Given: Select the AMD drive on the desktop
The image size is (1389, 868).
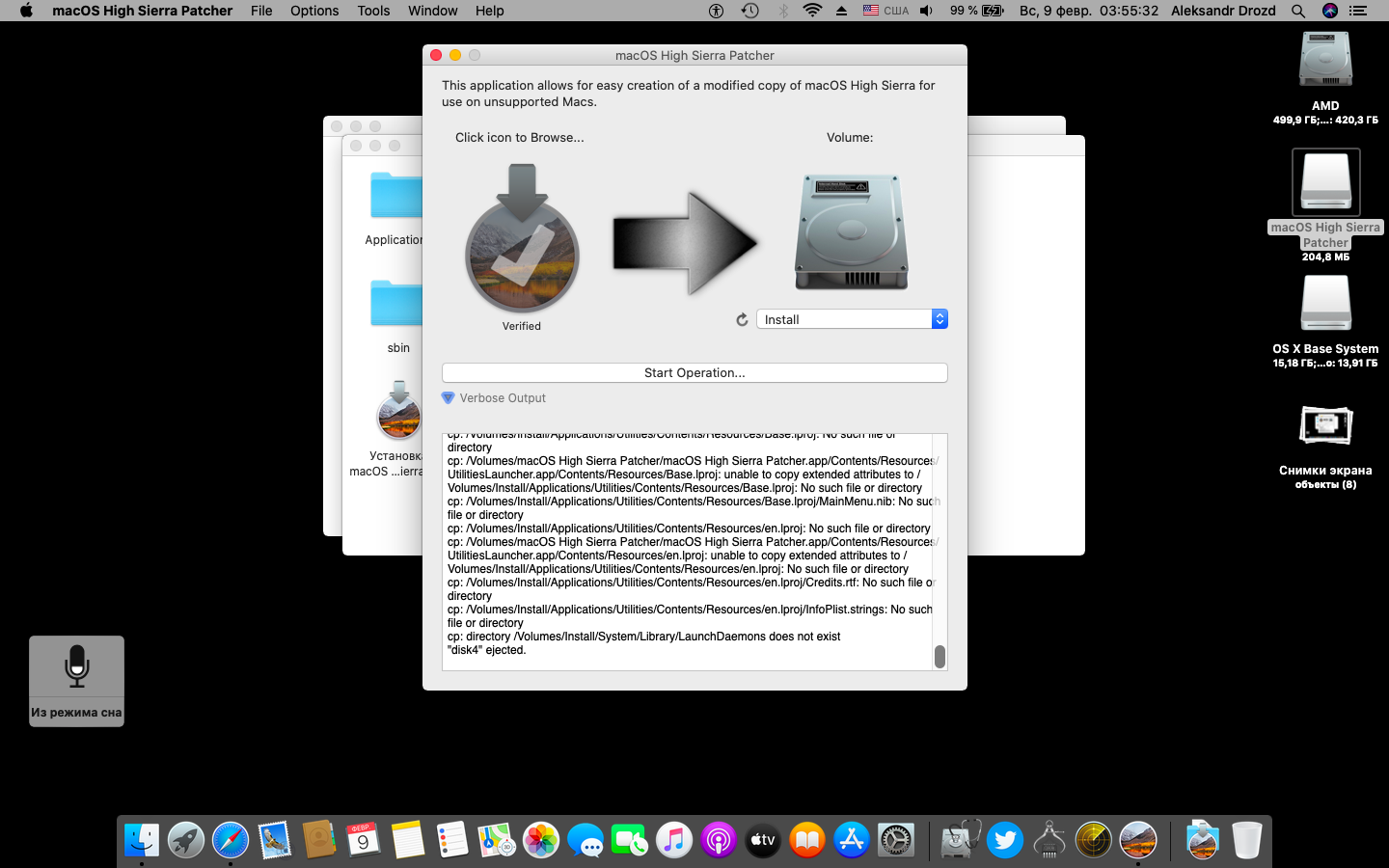Looking at the screenshot, I should click(x=1325, y=60).
